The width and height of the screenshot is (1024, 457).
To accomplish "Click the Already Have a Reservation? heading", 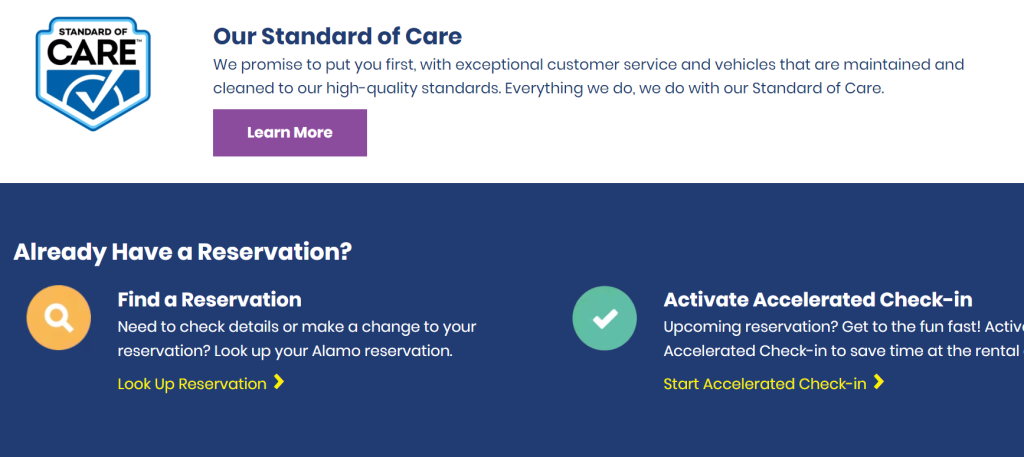I will point(182,251).
